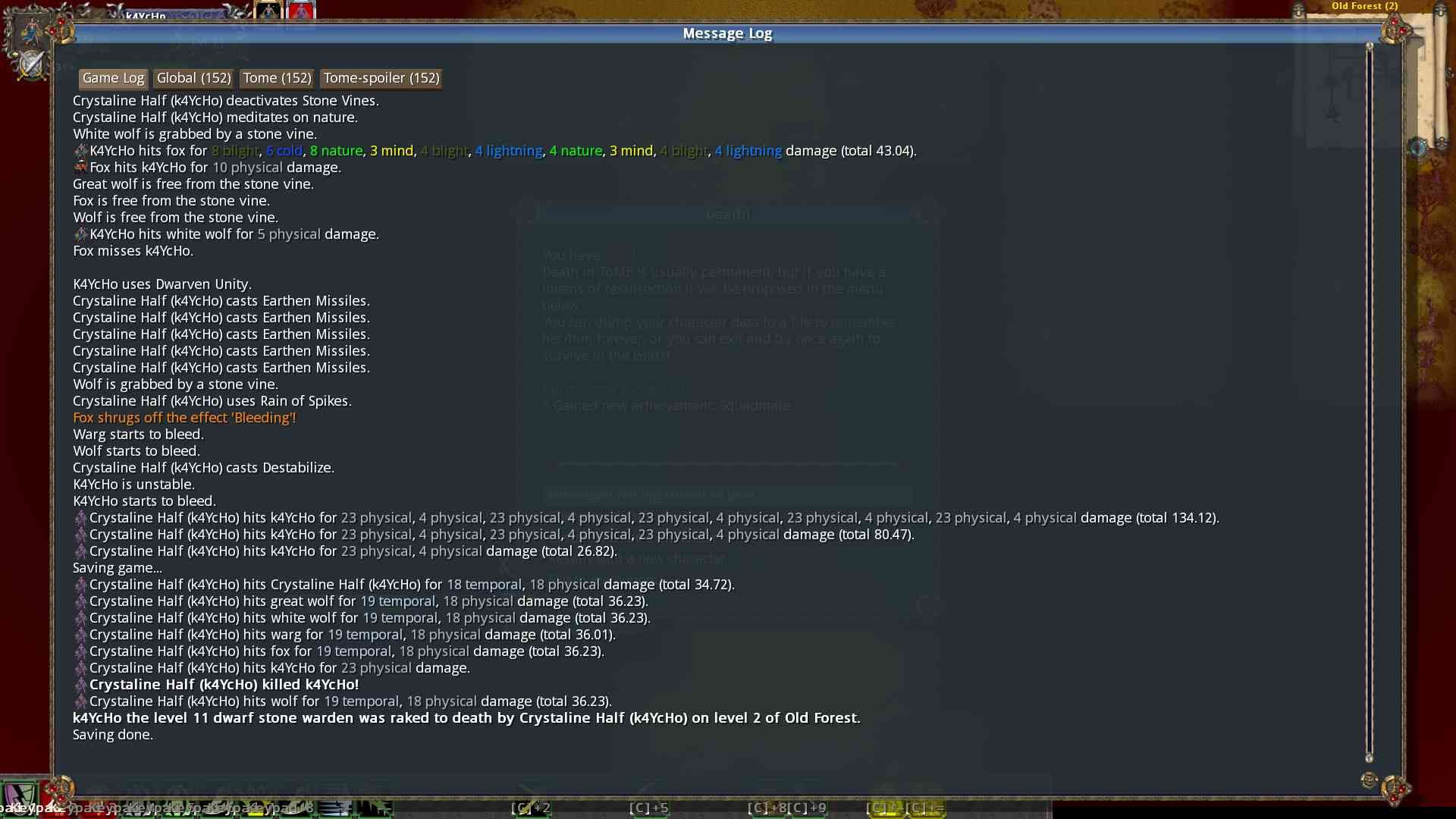This screenshot has height=819, width=1456.
Task: Click the 'K4YcHo hits fox for' damage line
Action: 495,151
